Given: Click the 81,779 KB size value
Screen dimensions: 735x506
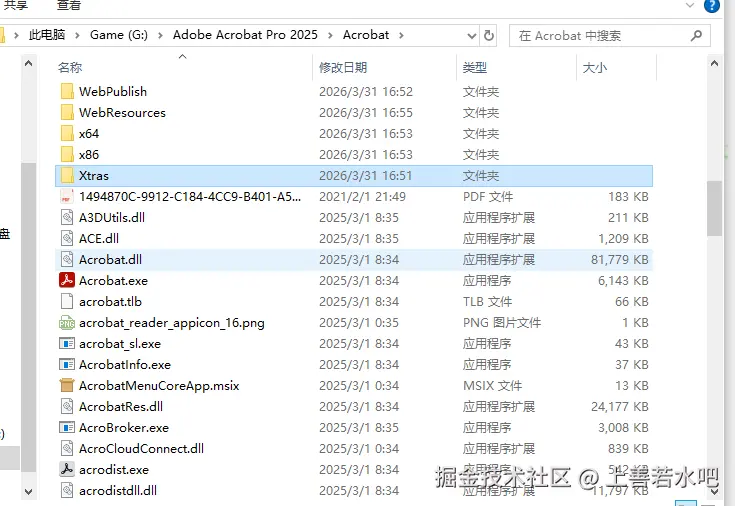Looking at the screenshot, I should pyautogui.click(x=619, y=260).
